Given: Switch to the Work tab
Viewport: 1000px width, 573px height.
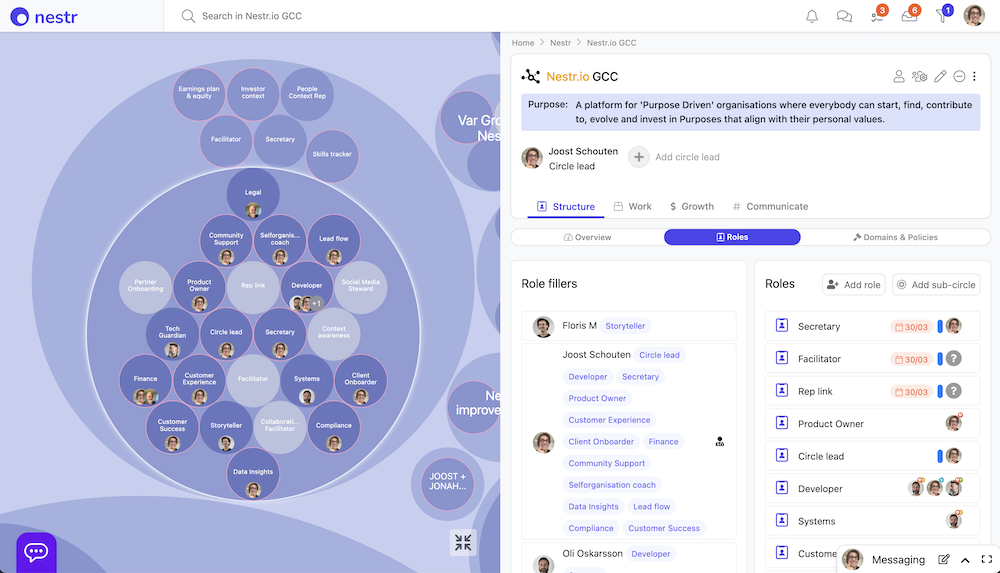Looking at the screenshot, I should click(x=633, y=207).
